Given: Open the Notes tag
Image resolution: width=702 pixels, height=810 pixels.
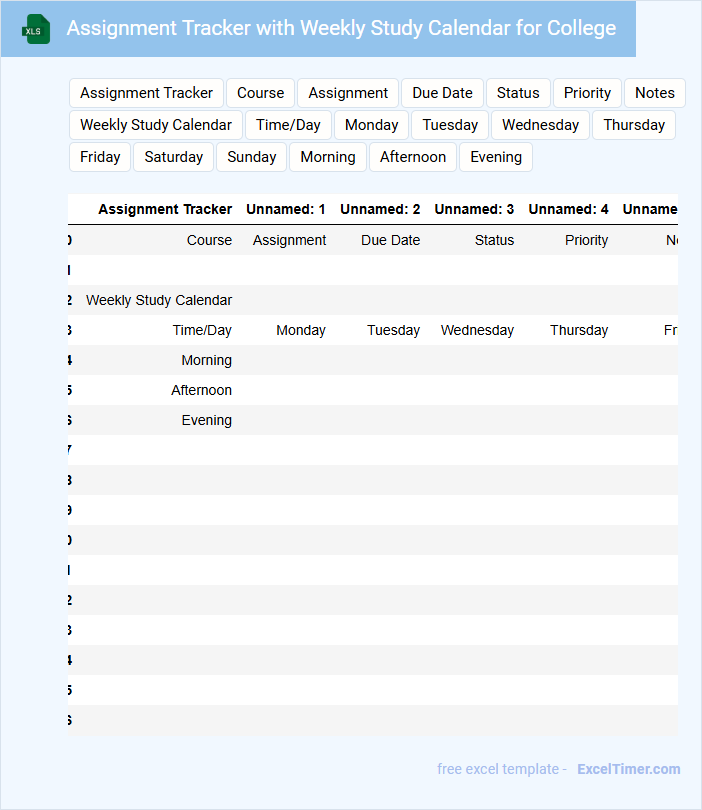Looking at the screenshot, I should (x=654, y=93).
